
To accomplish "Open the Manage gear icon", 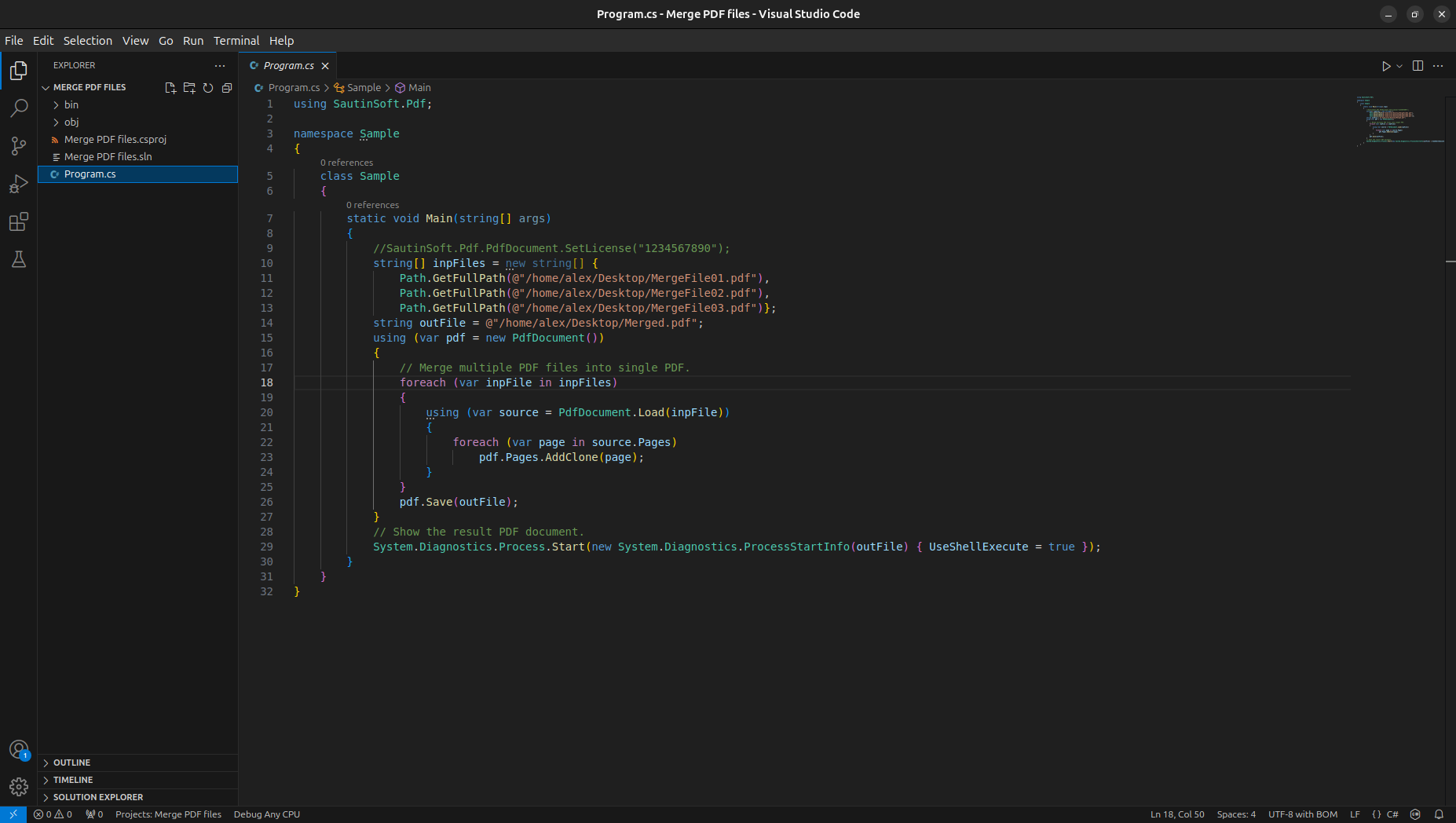I will point(19,787).
